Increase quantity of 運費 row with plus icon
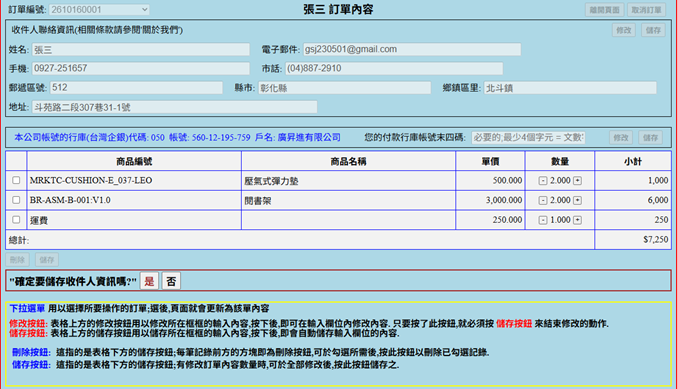678x389 pixels. (x=577, y=220)
